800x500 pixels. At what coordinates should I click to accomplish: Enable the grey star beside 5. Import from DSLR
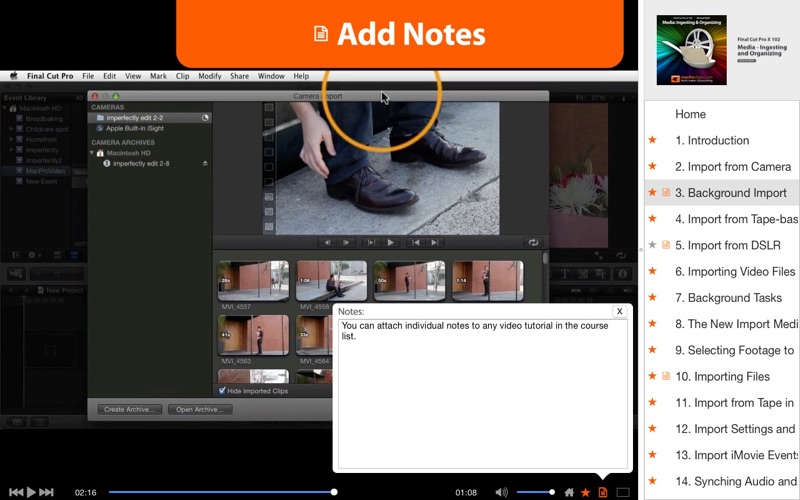coord(652,245)
